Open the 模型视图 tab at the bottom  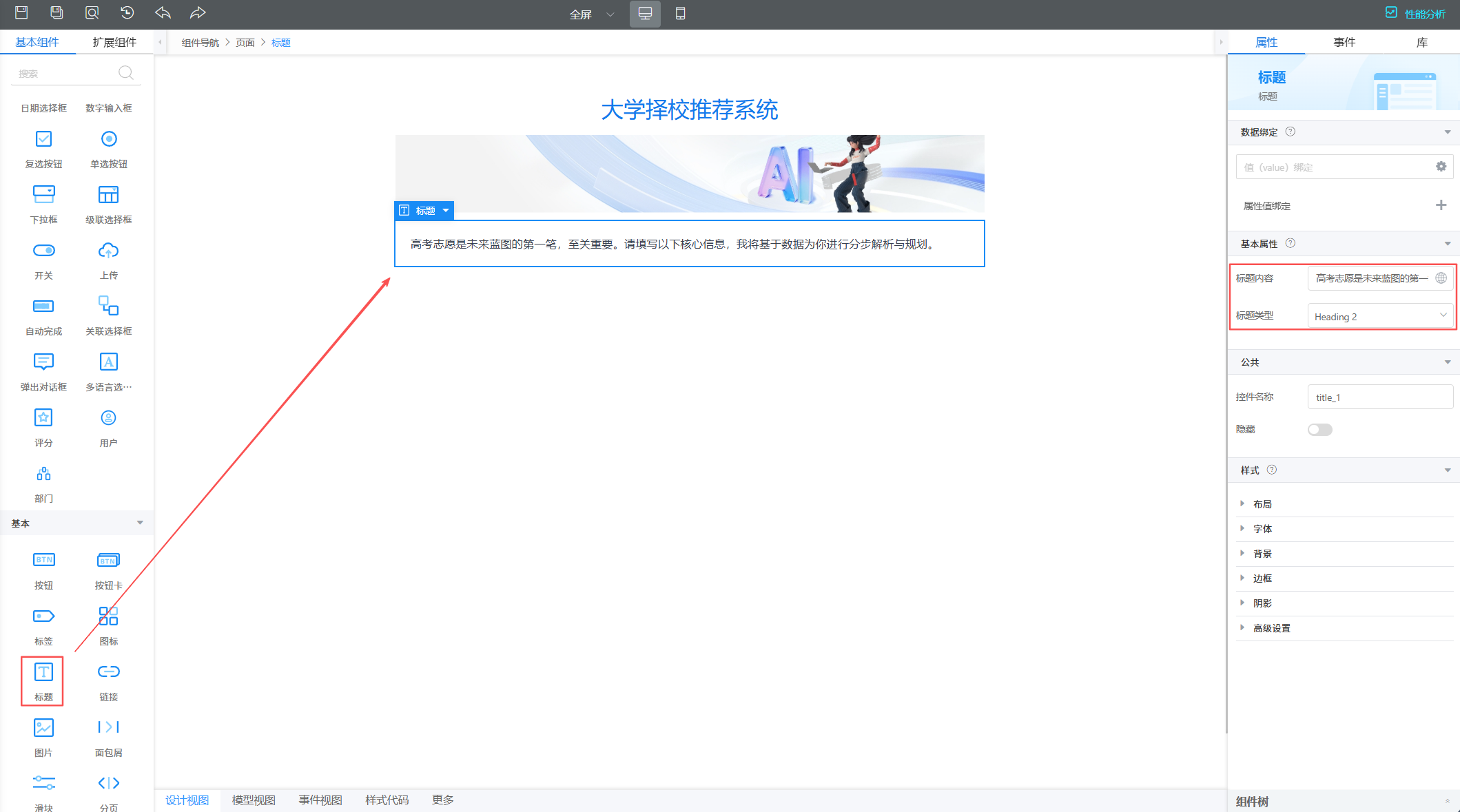point(254,800)
